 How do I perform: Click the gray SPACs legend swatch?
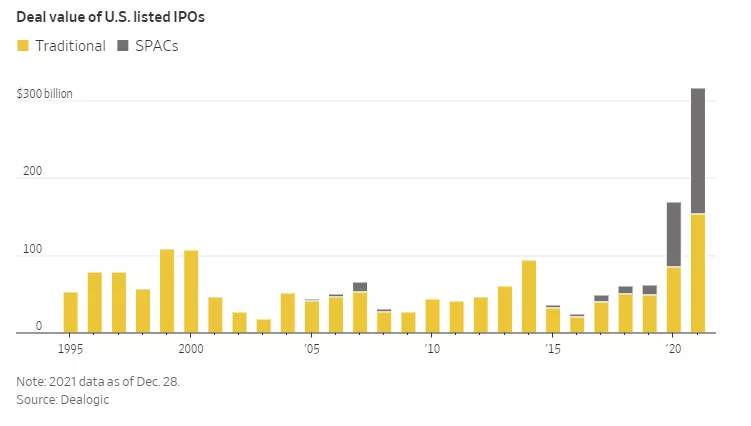(124, 46)
